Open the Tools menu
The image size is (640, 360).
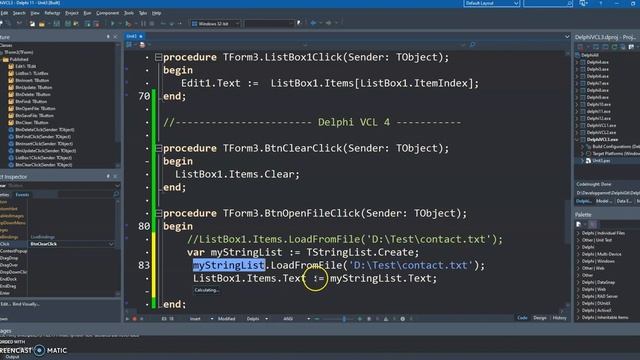[129, 13]
